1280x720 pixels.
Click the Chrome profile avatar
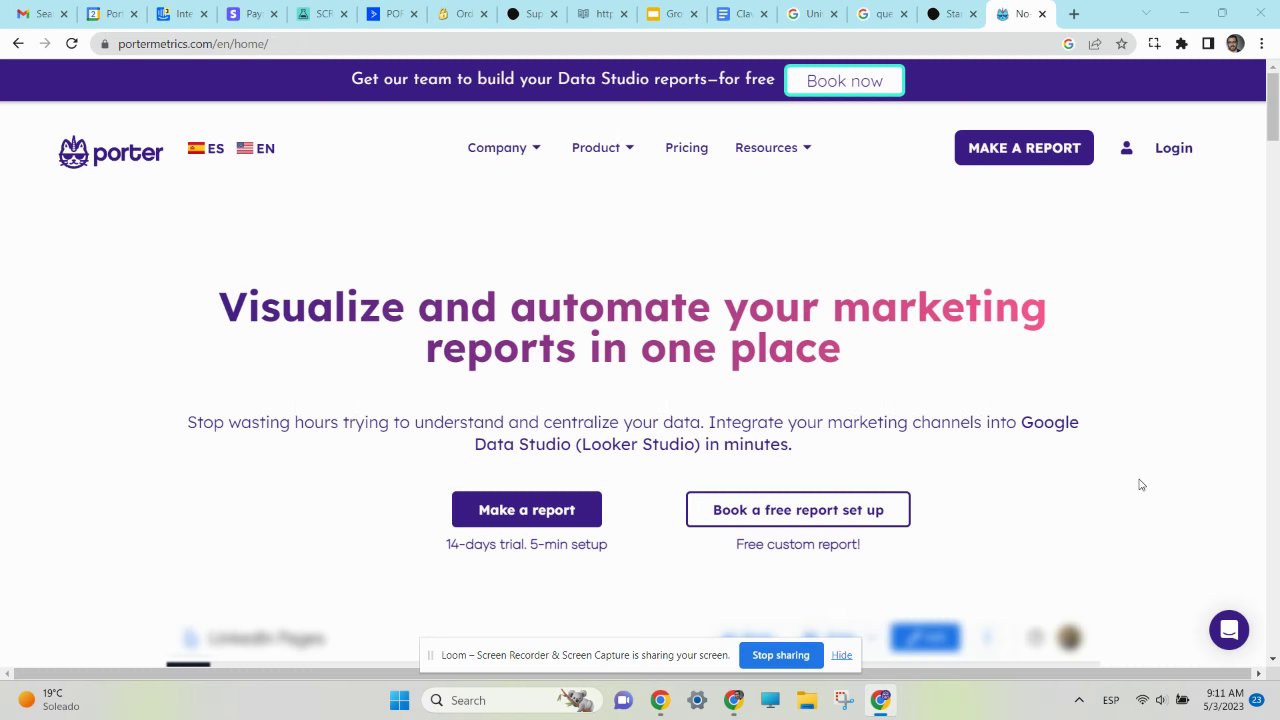[x=1235, y=44]
